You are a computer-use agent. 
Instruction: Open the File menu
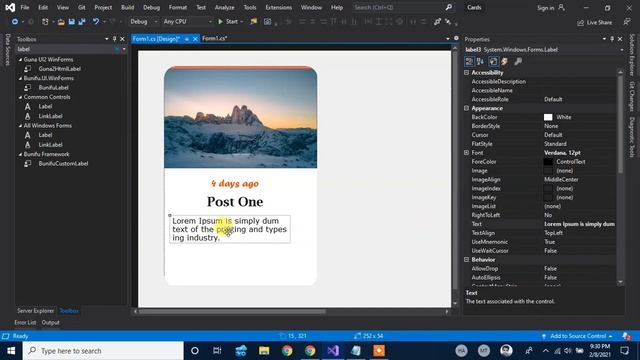(25, 7)
